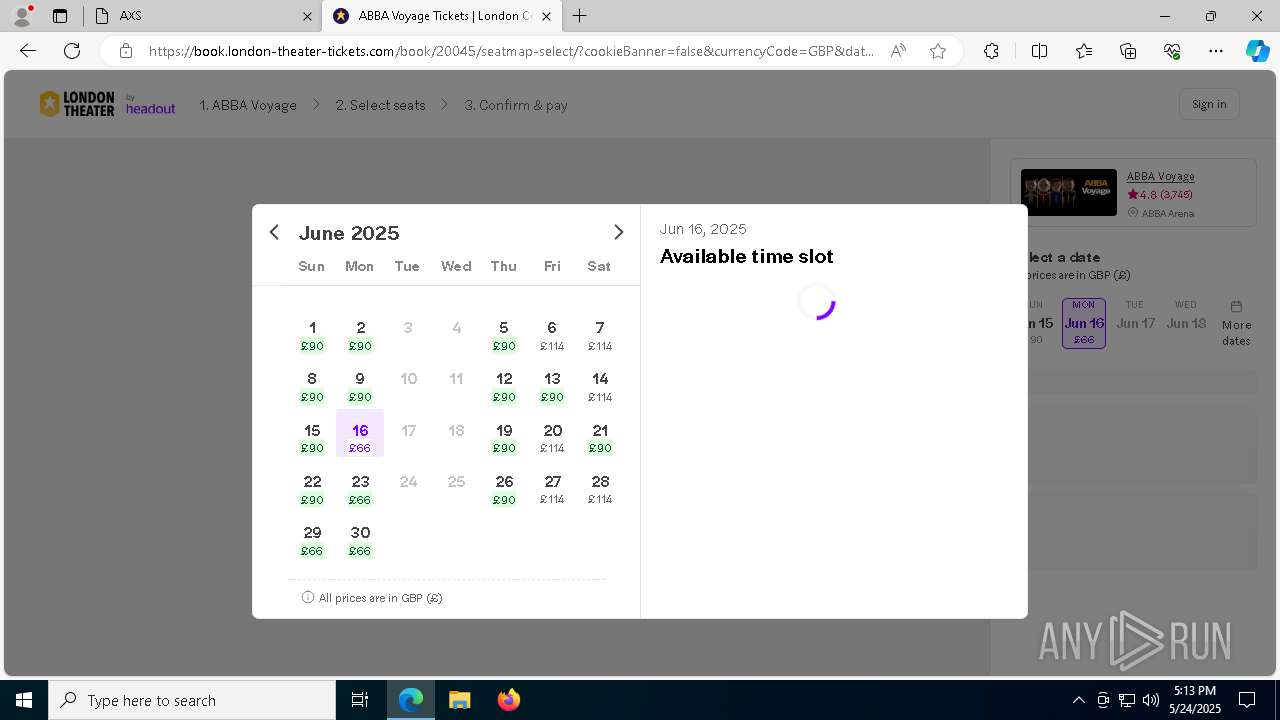Open tab actions menu

[x=60, y=16]
